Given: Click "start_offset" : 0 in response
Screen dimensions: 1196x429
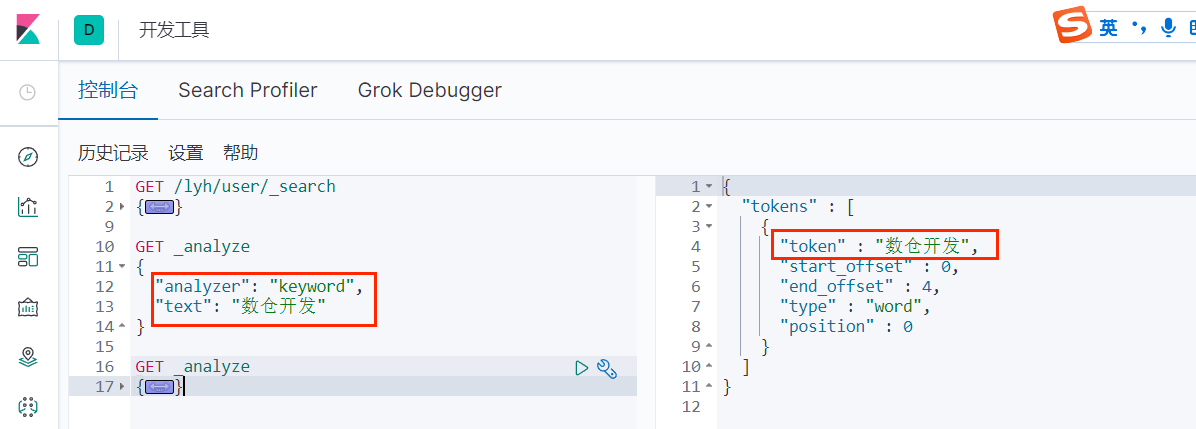Looking at the screenshot, I should [869, 266].
